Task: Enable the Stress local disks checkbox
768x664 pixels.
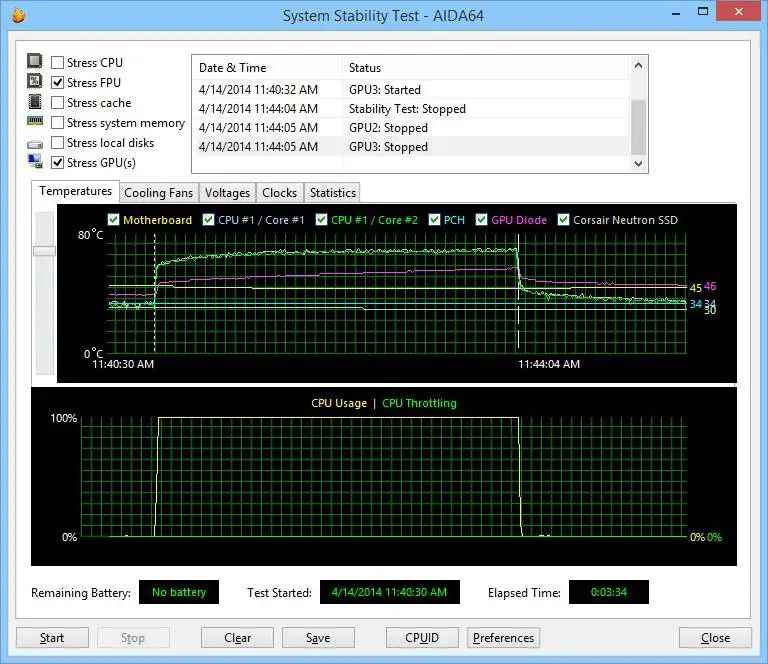Action: tap(57, 142)
